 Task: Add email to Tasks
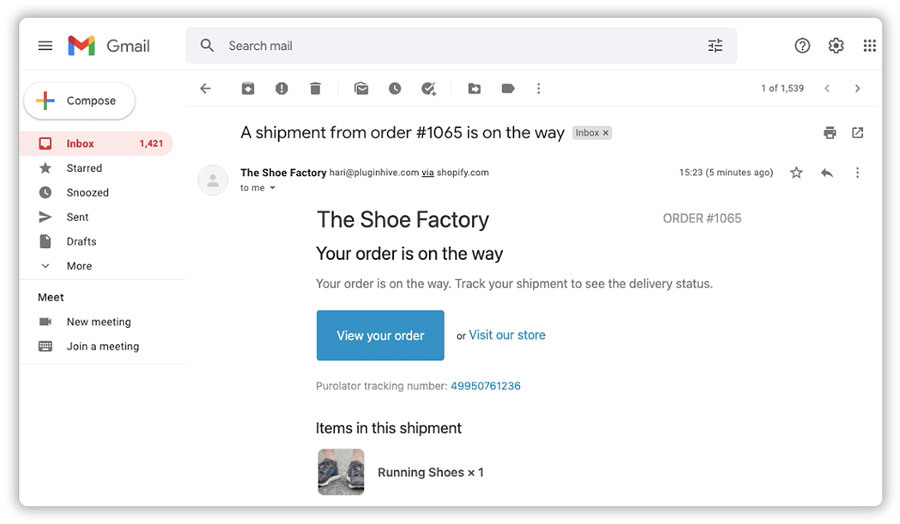pyautogui.click(x=429, y=88)
